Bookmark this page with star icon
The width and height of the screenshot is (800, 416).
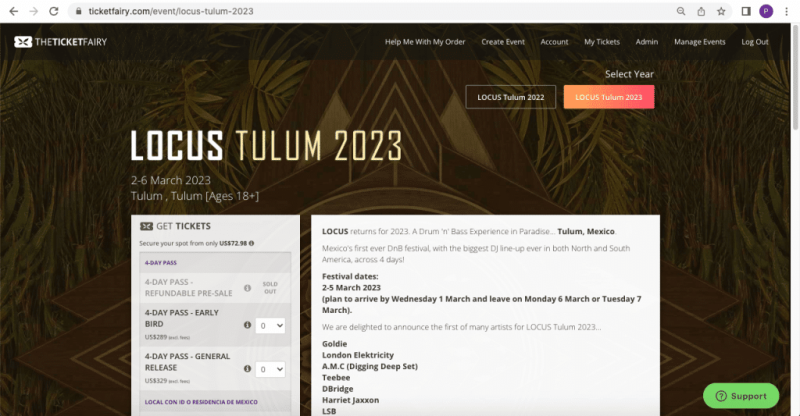(721, 11)
